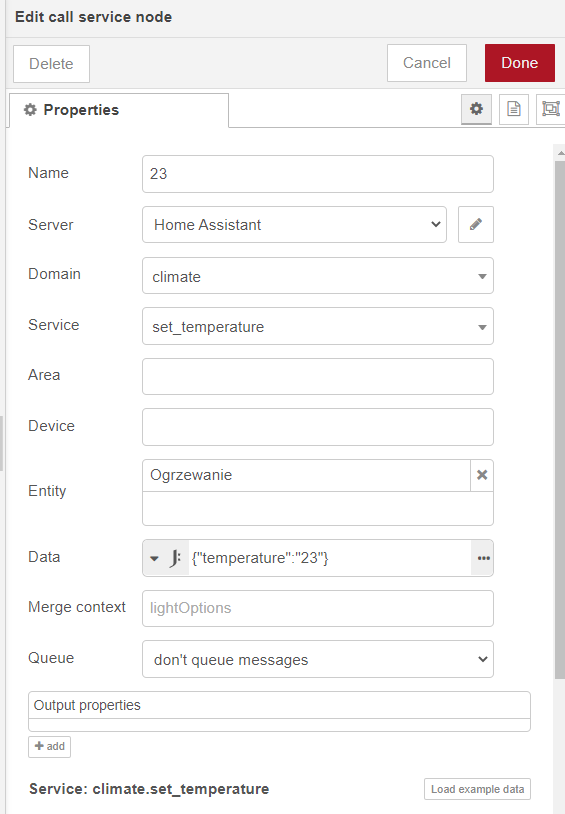Image resolution: width=565 pixels, height=814 pixels.
Task: Add a new output property
Action: (49, 747)
